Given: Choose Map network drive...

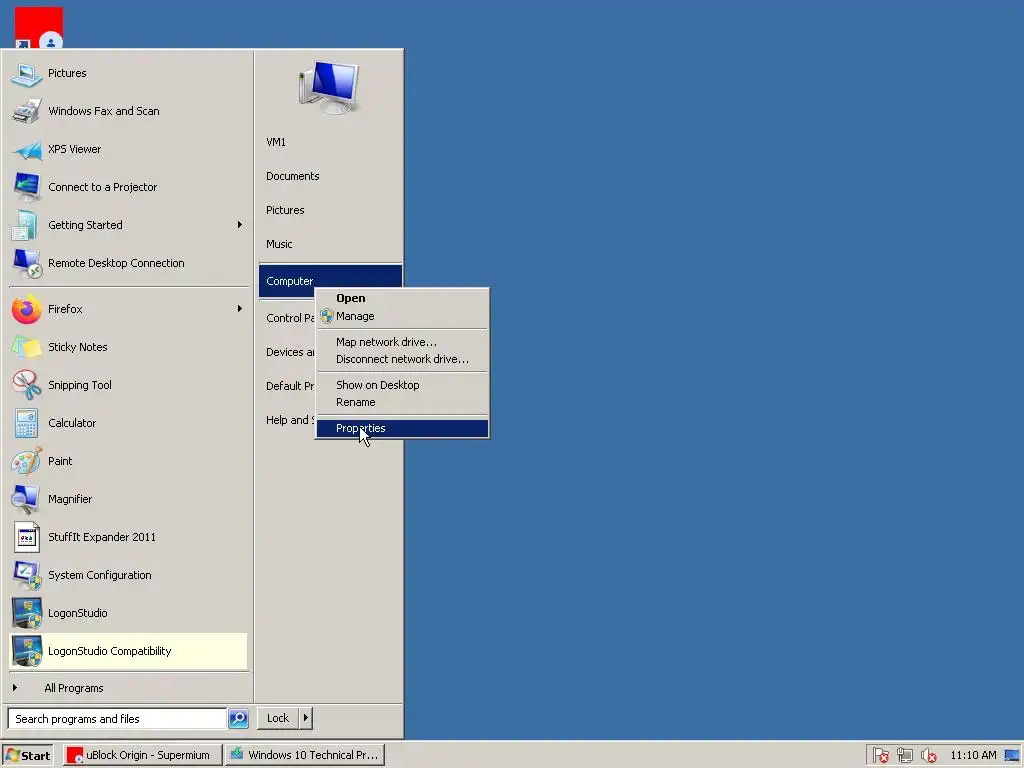Looking at the screenshot, I should click(x=402, y=342).
